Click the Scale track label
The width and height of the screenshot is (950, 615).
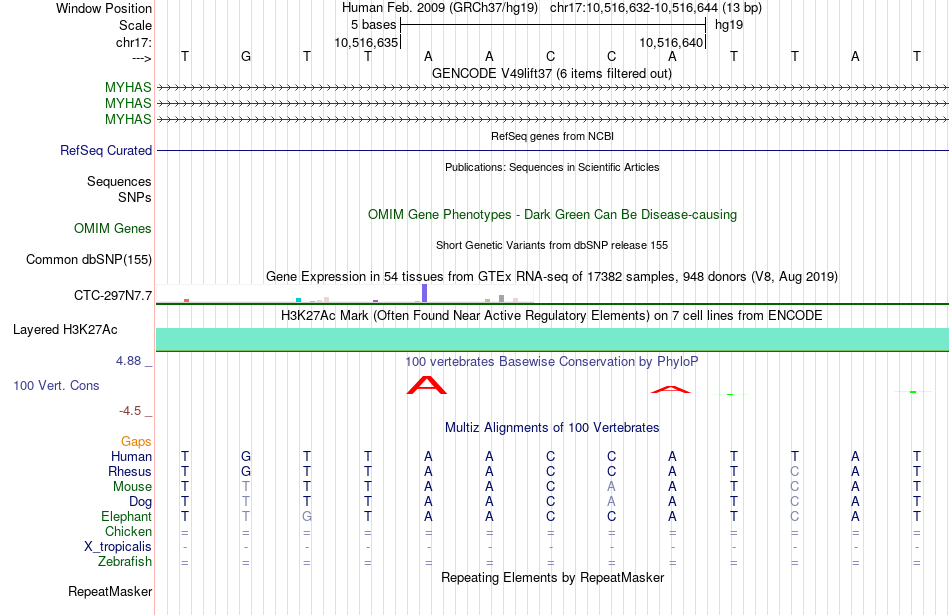pos(135,25)
